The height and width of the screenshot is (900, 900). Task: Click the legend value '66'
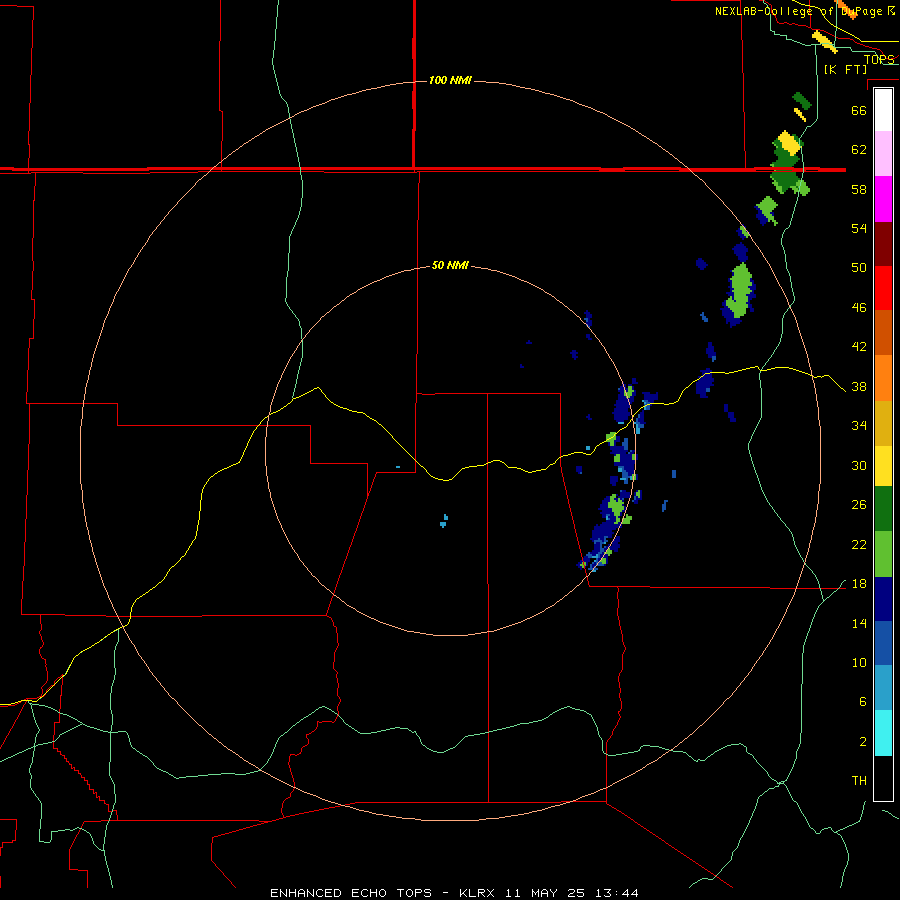point(859,110)
